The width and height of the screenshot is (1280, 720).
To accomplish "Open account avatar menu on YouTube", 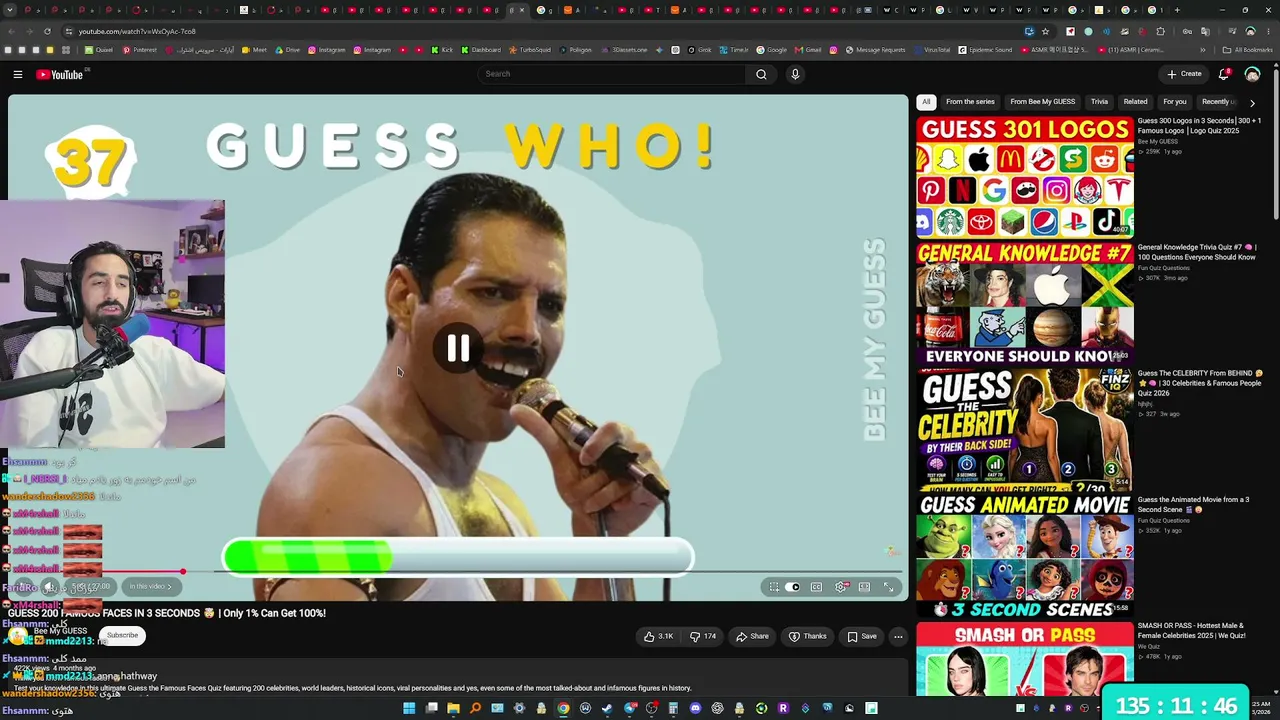I will pyautogui.click(x=1252, y=74).
